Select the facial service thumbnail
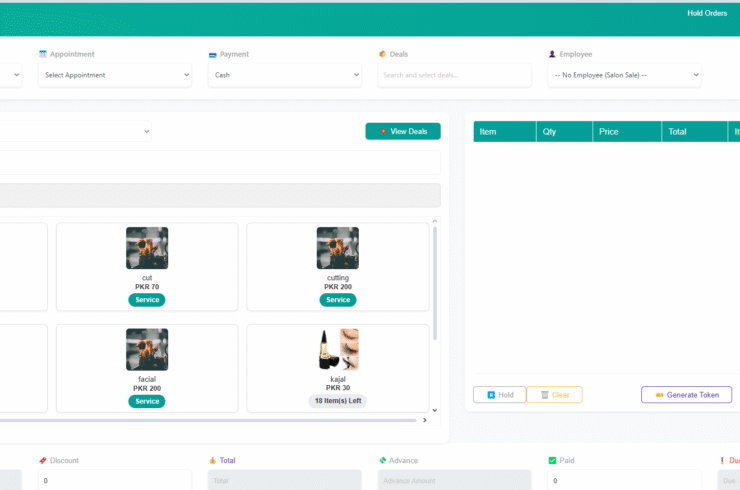740x490 pixels. 147,349
